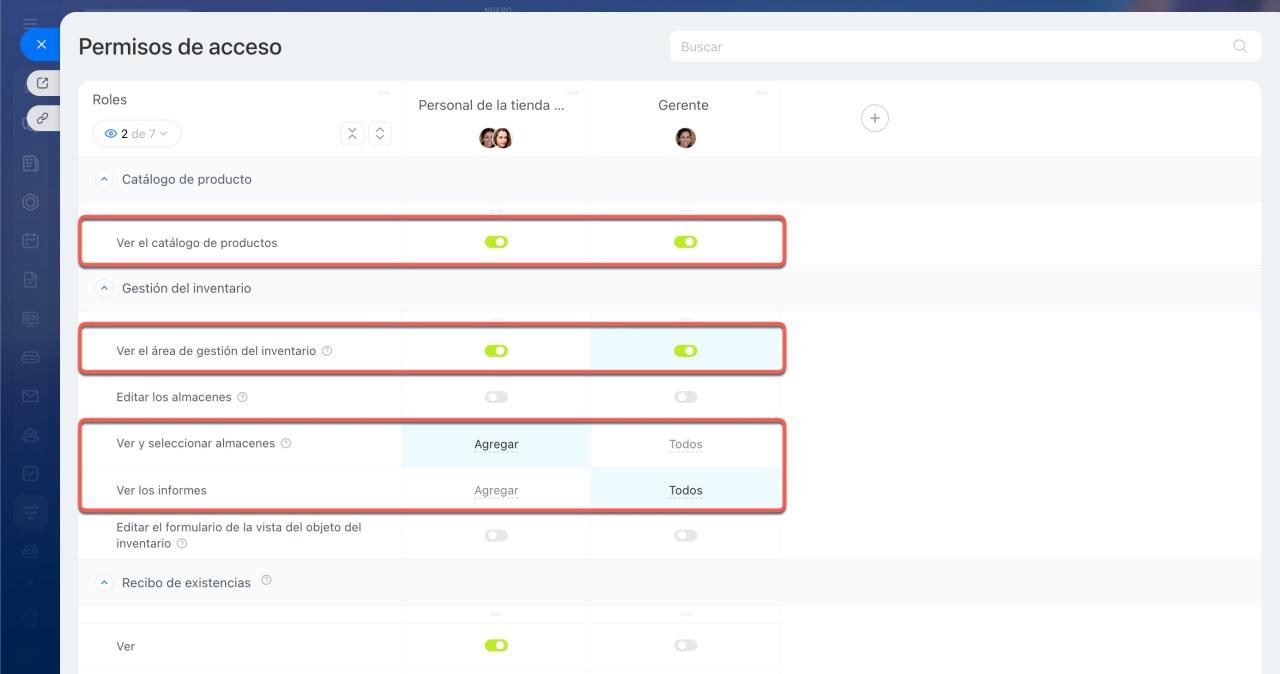Click Todos for Gerente in Ver los informes
This screenshot has height=674, width=1280.
685,491
